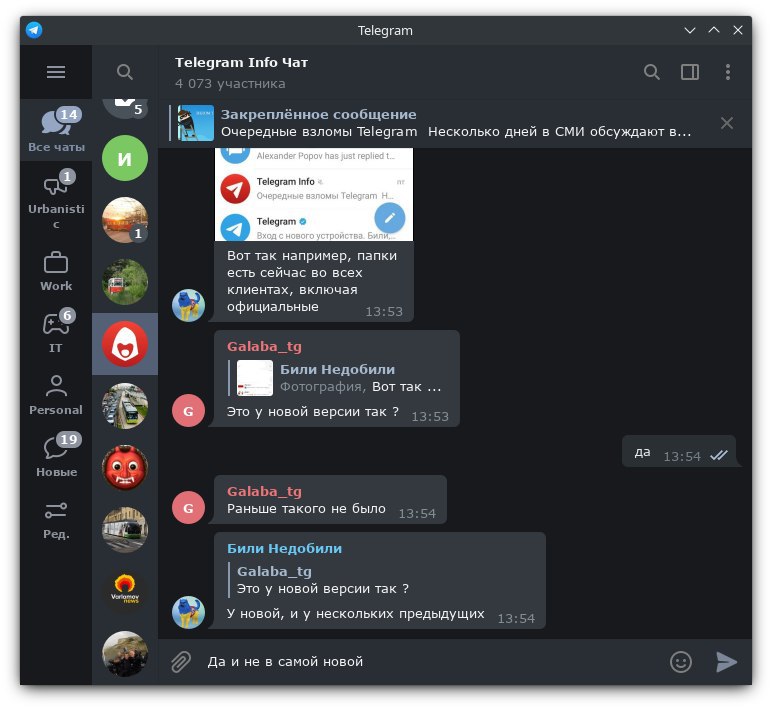Open chat with red tram in greenery avatar
Image resolution: width=772 pixels, height=709 pixels.
click(125, 282)
